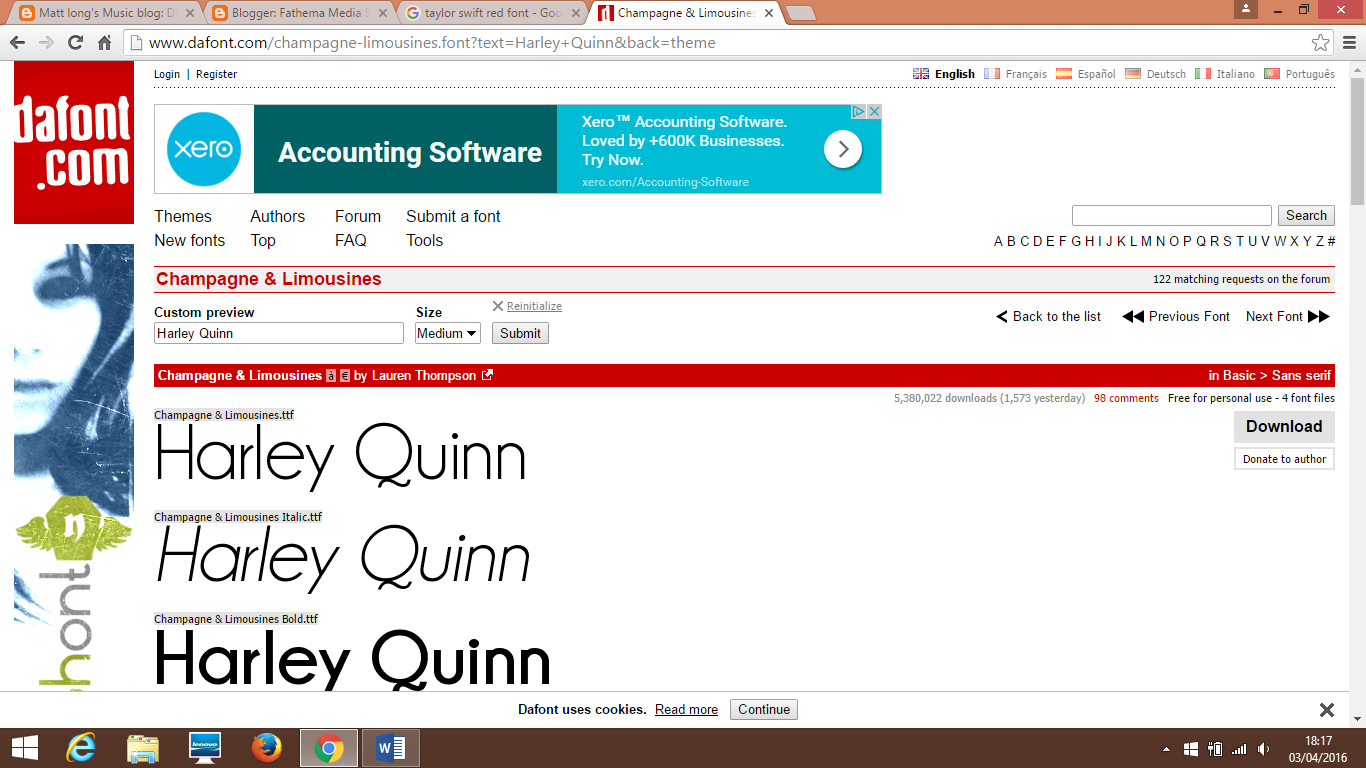Open a new browser tab

pos(800,13)
